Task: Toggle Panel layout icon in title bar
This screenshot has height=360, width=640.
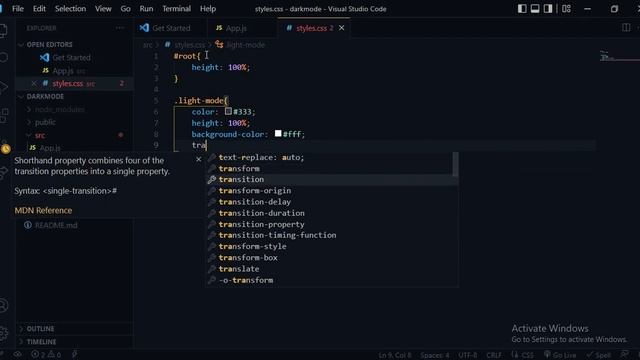Action: click(x=535, y=9)
